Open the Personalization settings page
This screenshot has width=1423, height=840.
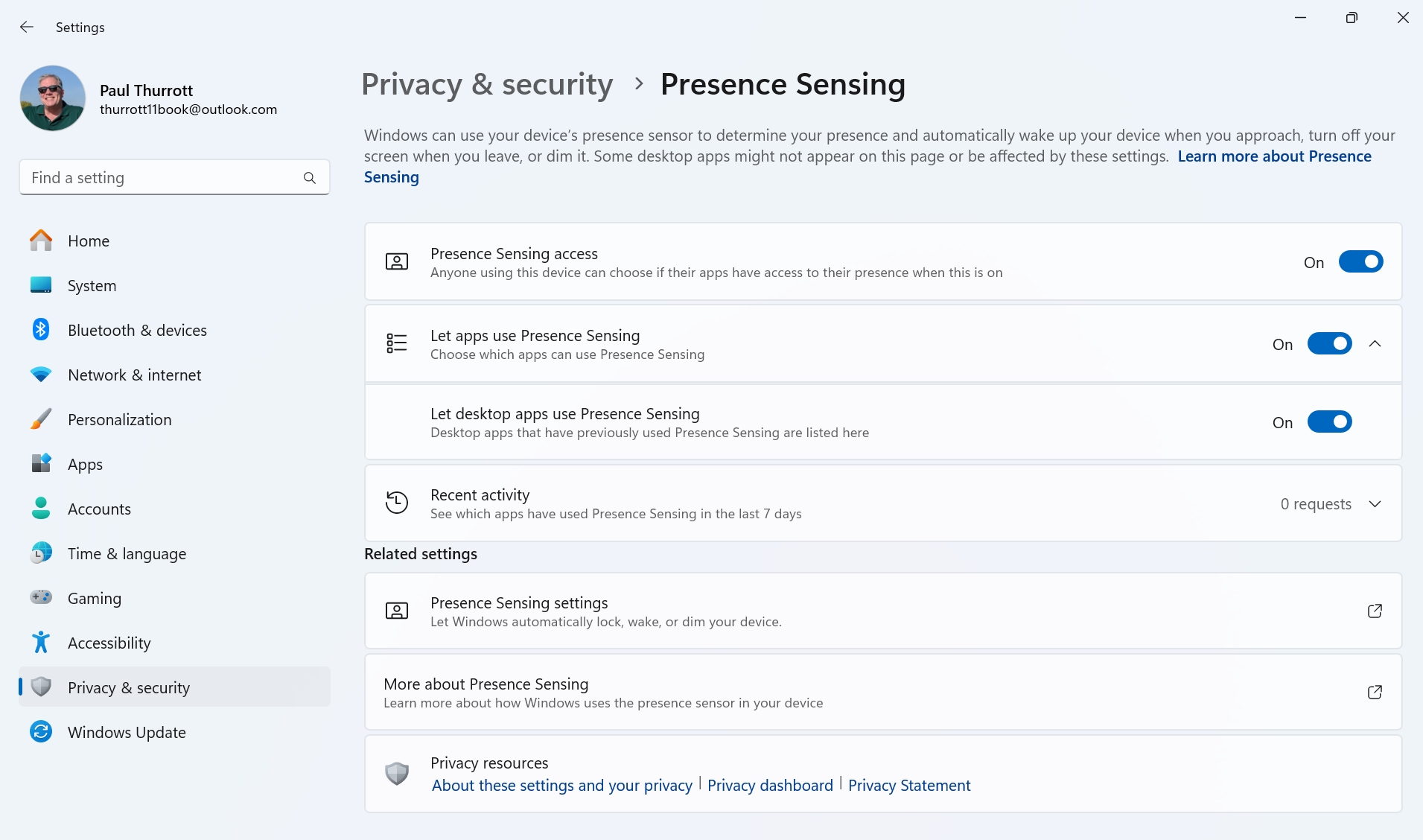click(x=119, y=419)
